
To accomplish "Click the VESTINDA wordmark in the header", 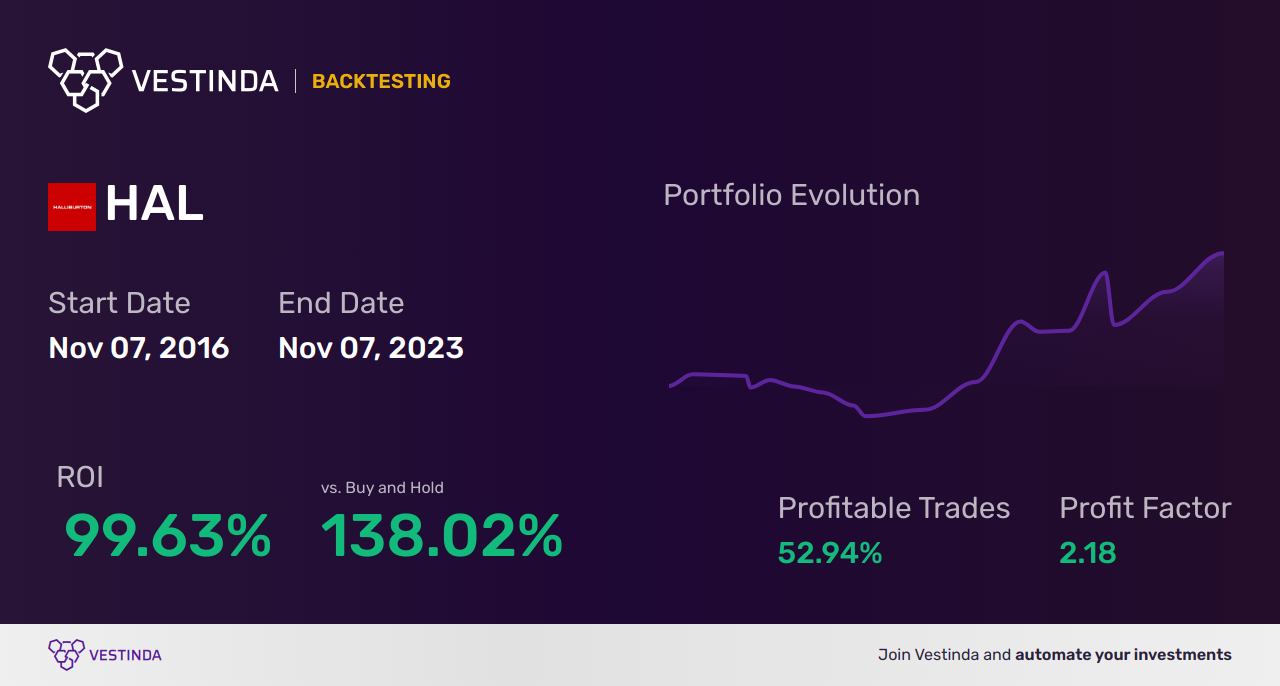I will [205, 81].
